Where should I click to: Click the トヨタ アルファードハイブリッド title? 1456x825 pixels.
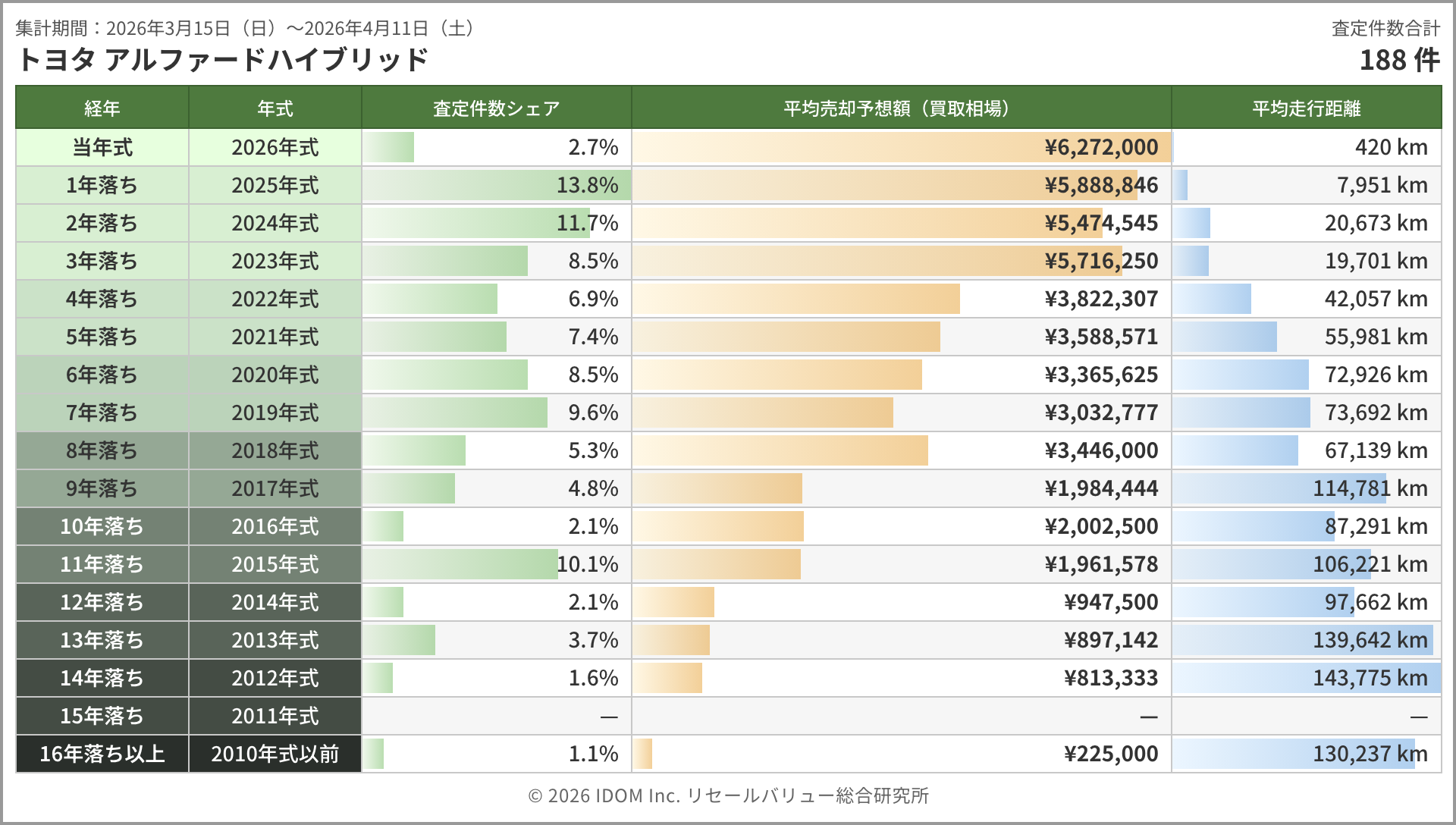pos(222,59)
